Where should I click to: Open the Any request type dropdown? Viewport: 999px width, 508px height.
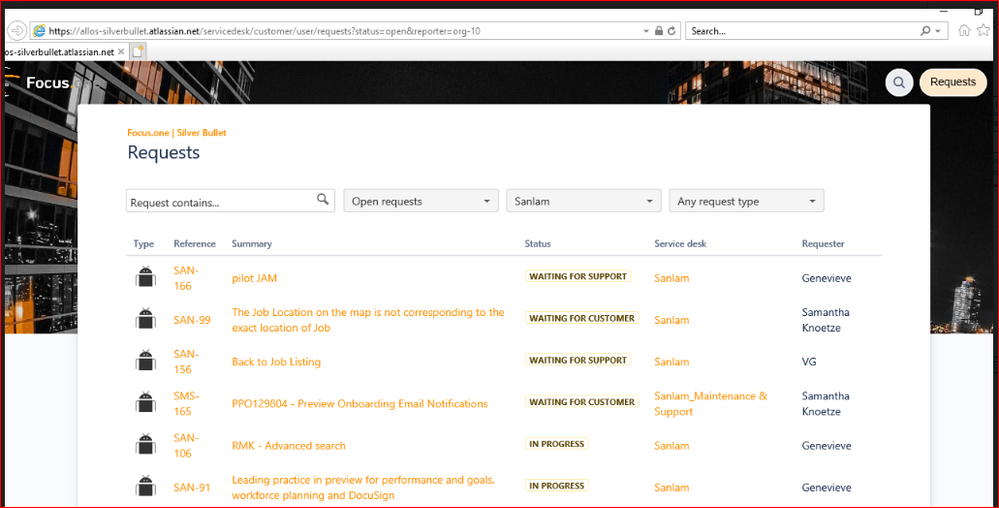click(x=746, y=201)
